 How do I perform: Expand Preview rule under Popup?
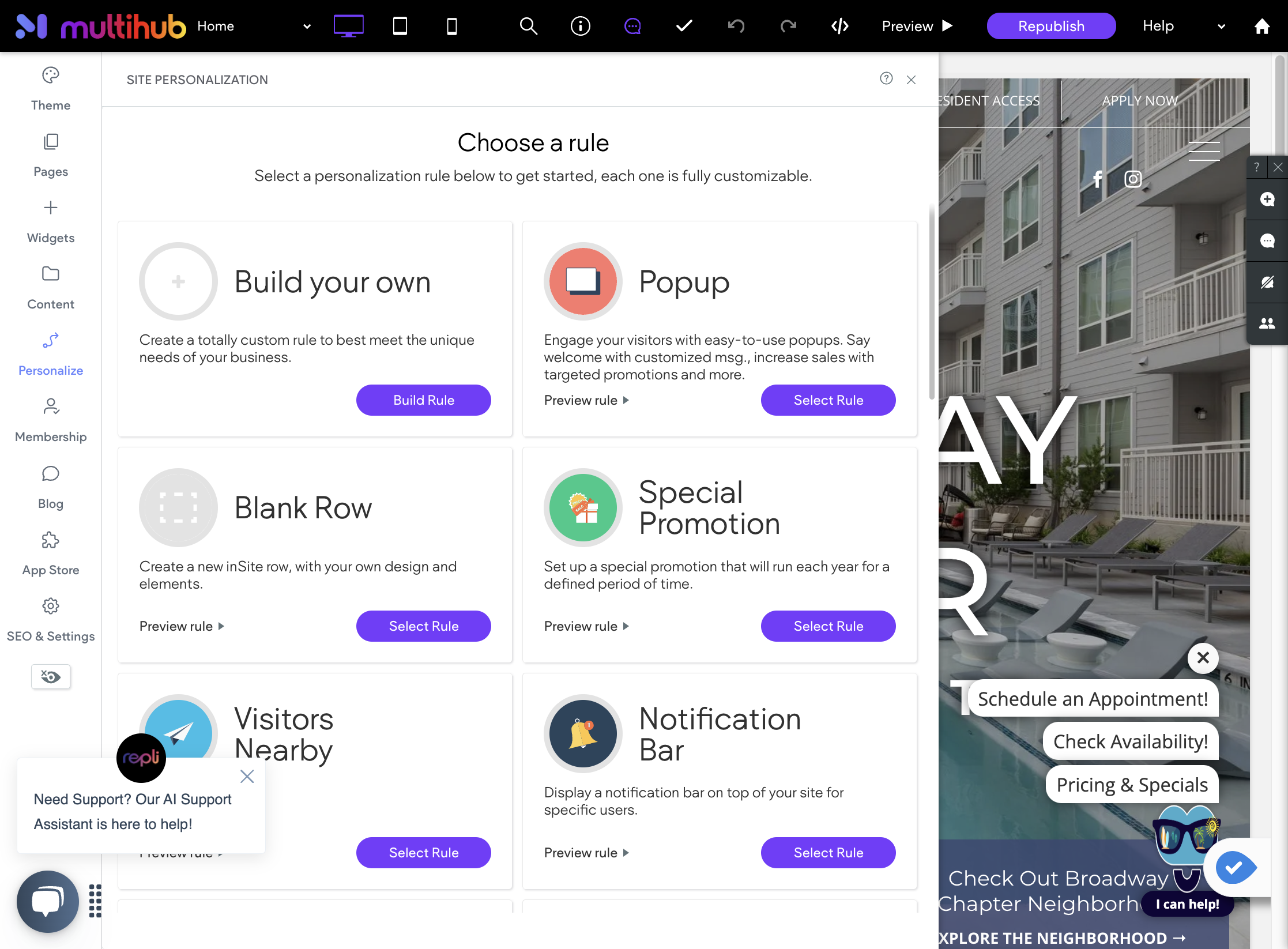pos(586,400)
